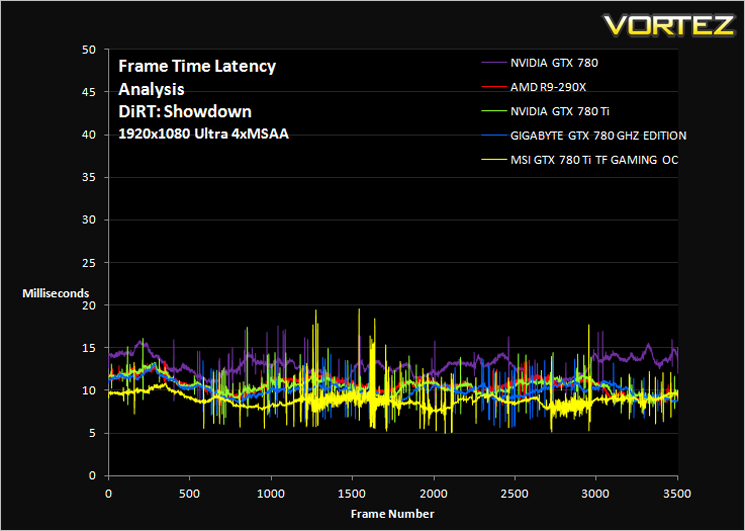The height and width of the screenshot is (531, 745).
Task: Click the Milliseconds axis label
Action: [56, 294]
